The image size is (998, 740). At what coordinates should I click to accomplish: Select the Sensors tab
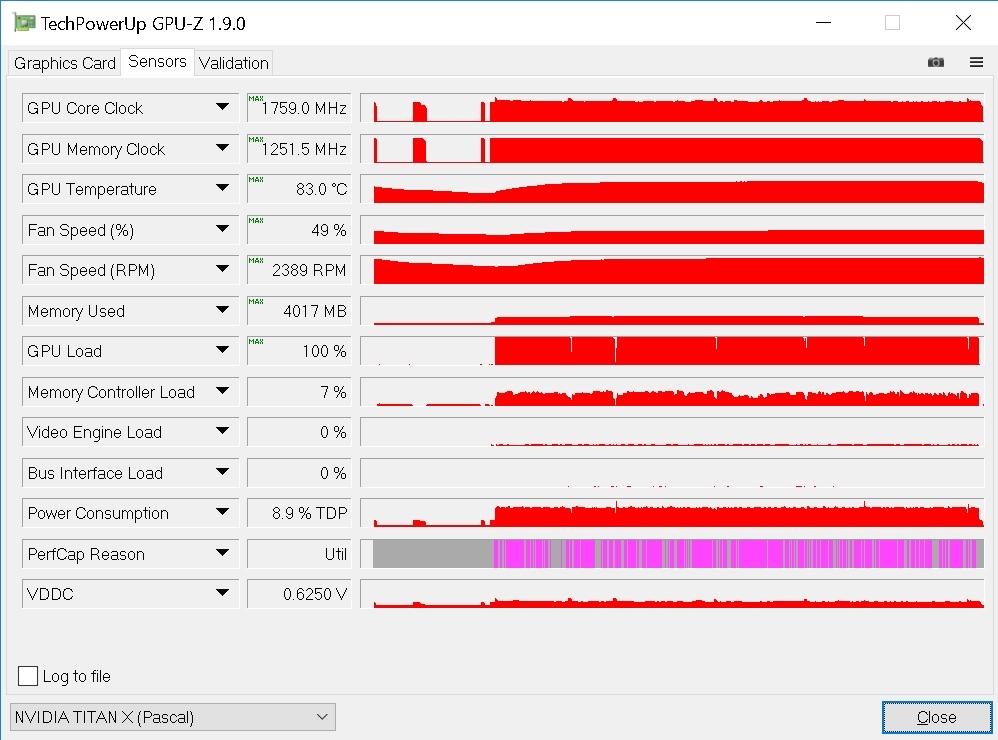[x=157, y=62]
